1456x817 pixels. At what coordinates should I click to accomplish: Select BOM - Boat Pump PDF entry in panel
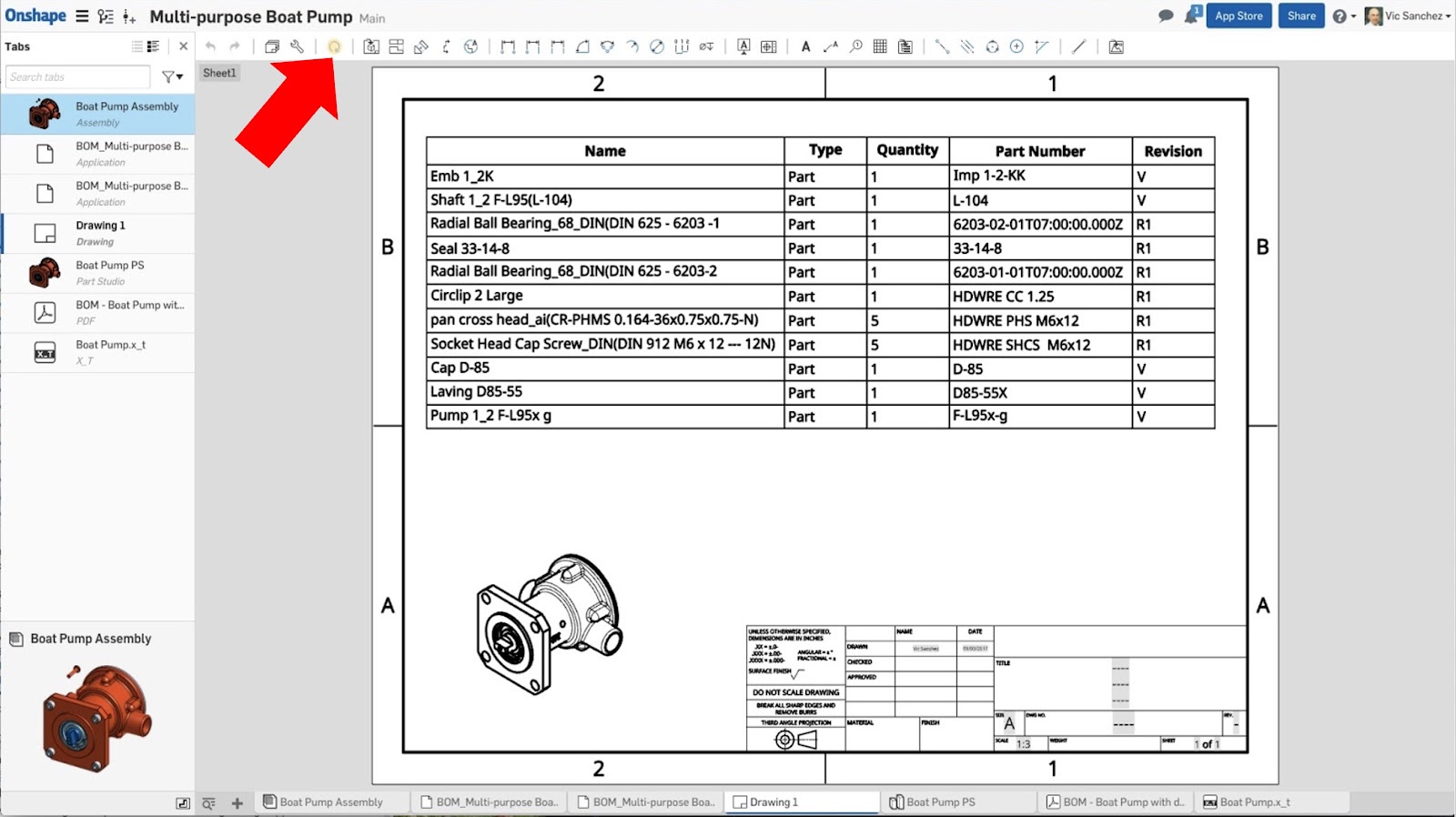[x=97, y=313]
